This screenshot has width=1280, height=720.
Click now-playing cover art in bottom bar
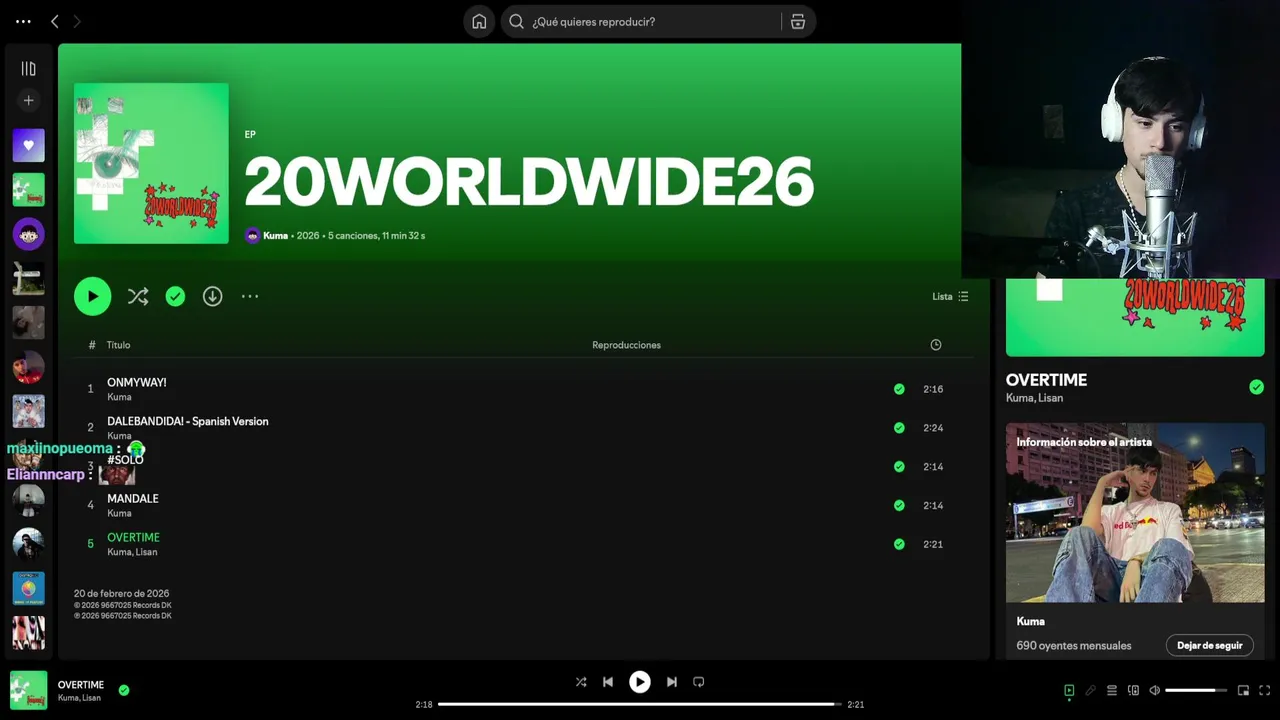click(29, 690)
